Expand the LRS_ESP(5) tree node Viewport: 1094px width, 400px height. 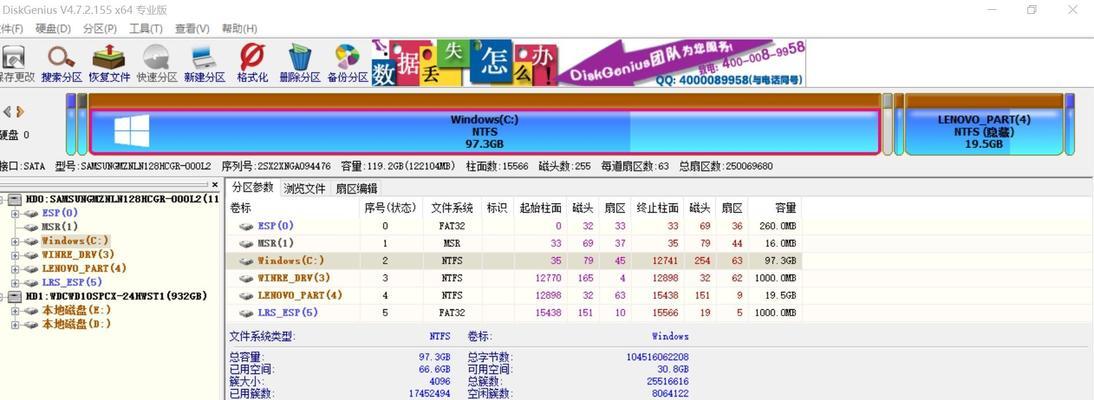[15, 283]
